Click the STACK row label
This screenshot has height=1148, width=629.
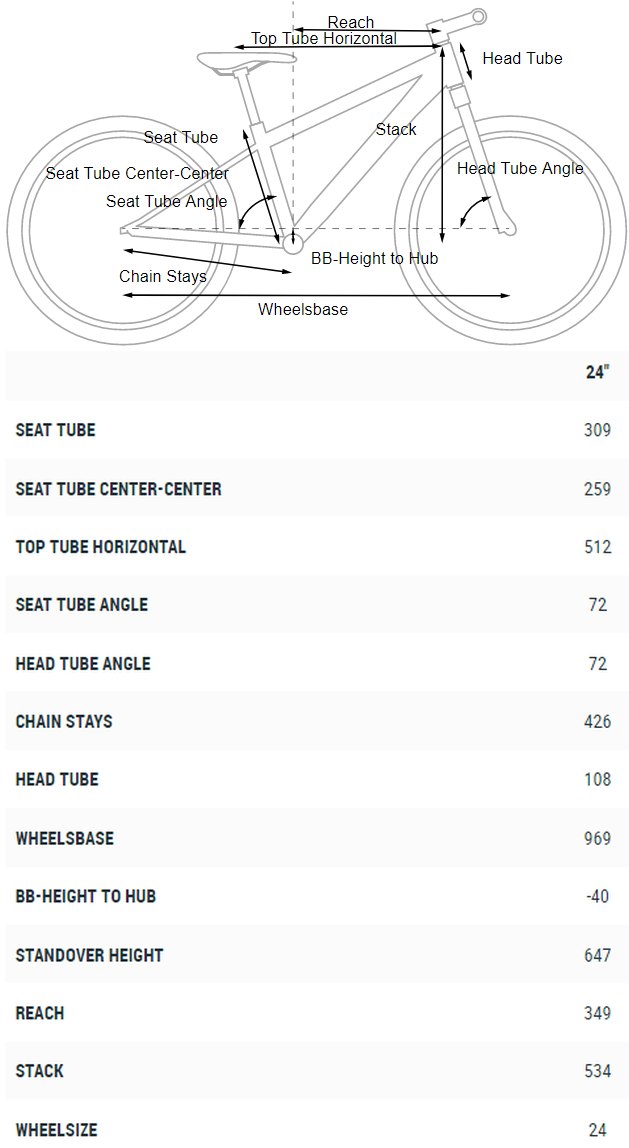40,1071
